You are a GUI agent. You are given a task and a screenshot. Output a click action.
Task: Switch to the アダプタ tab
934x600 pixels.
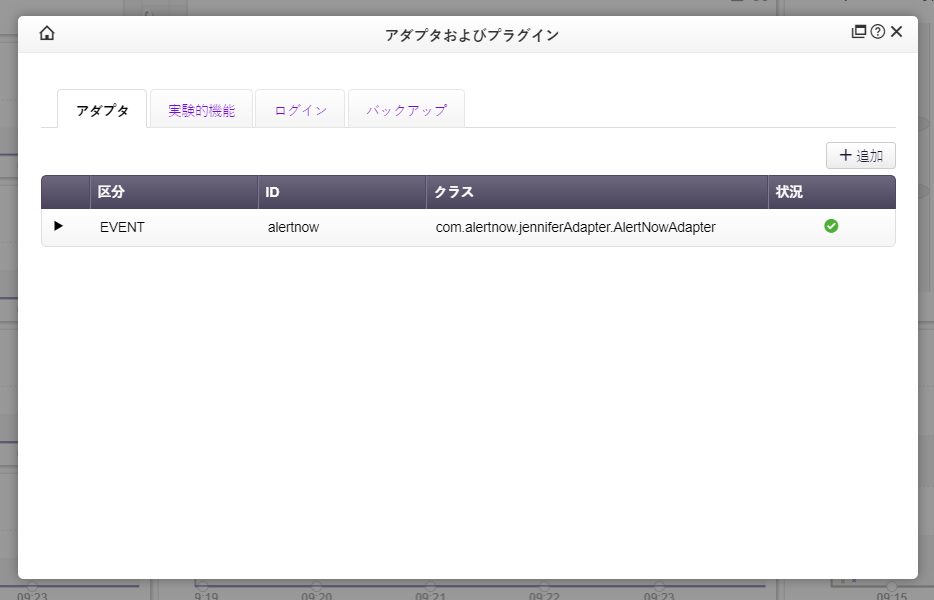pos(102,110)
